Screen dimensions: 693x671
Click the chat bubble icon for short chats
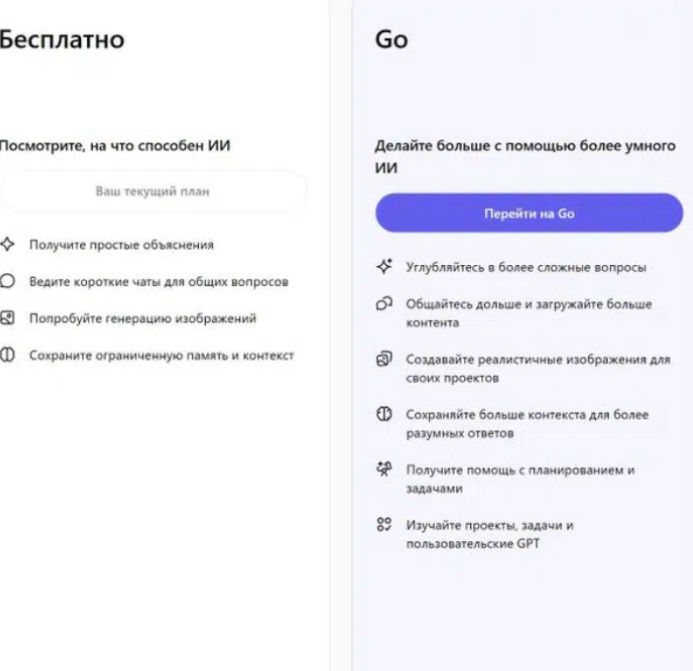coord(8,282)
